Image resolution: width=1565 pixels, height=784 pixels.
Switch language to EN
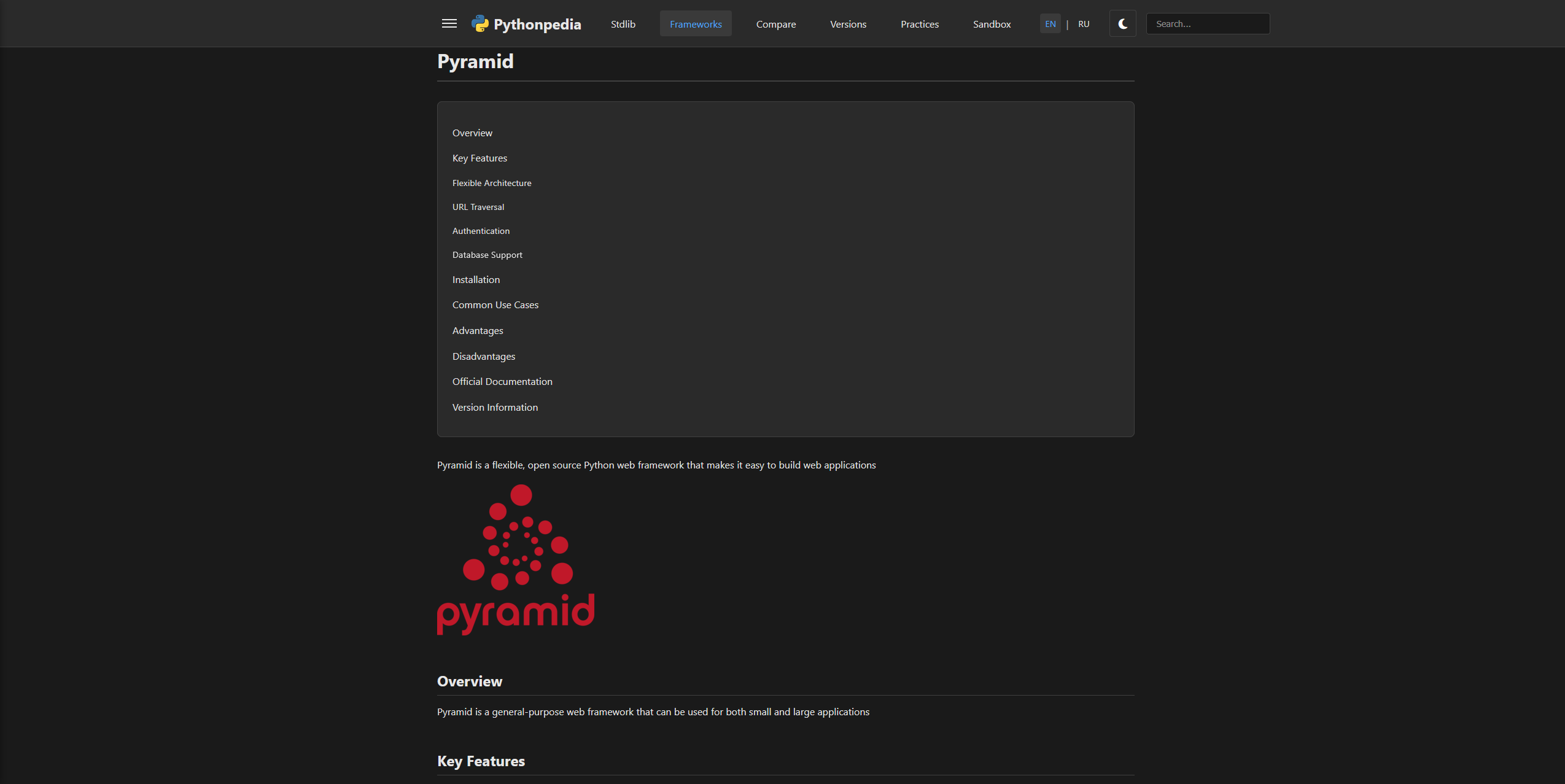pyautogui.click(x=1049, y=23)
